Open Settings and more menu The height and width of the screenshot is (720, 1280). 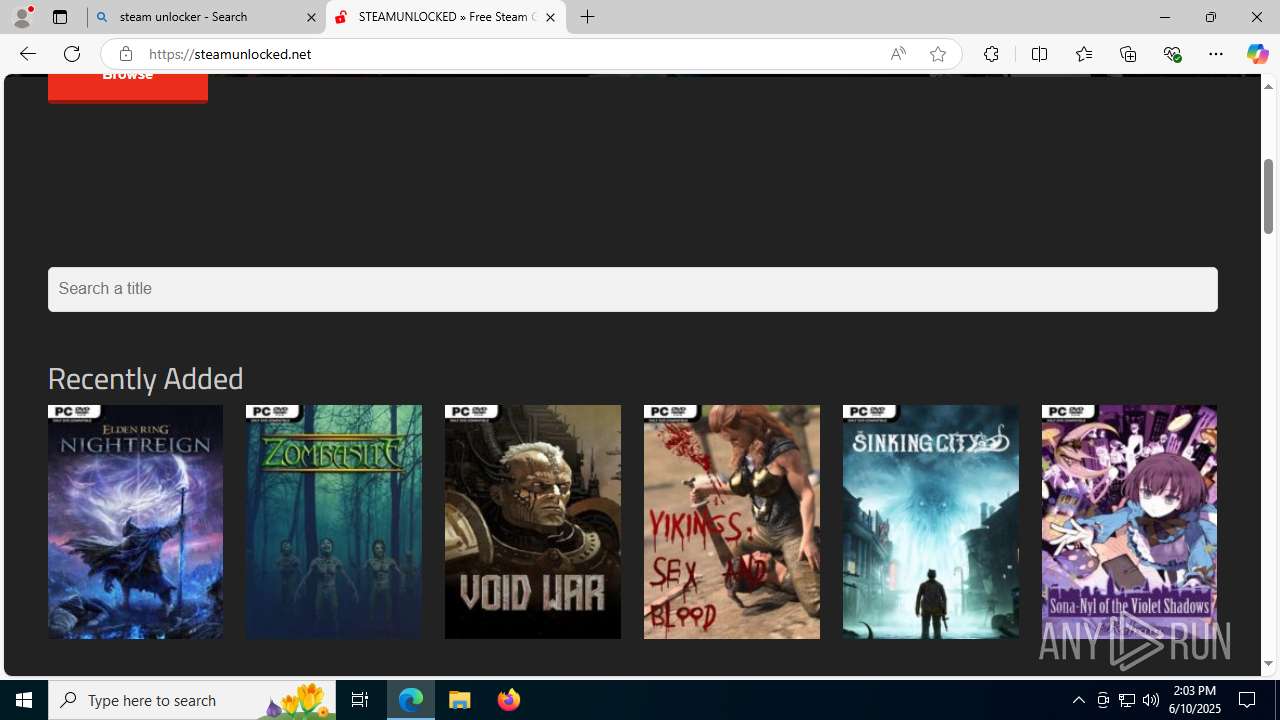coord(1216,54)
